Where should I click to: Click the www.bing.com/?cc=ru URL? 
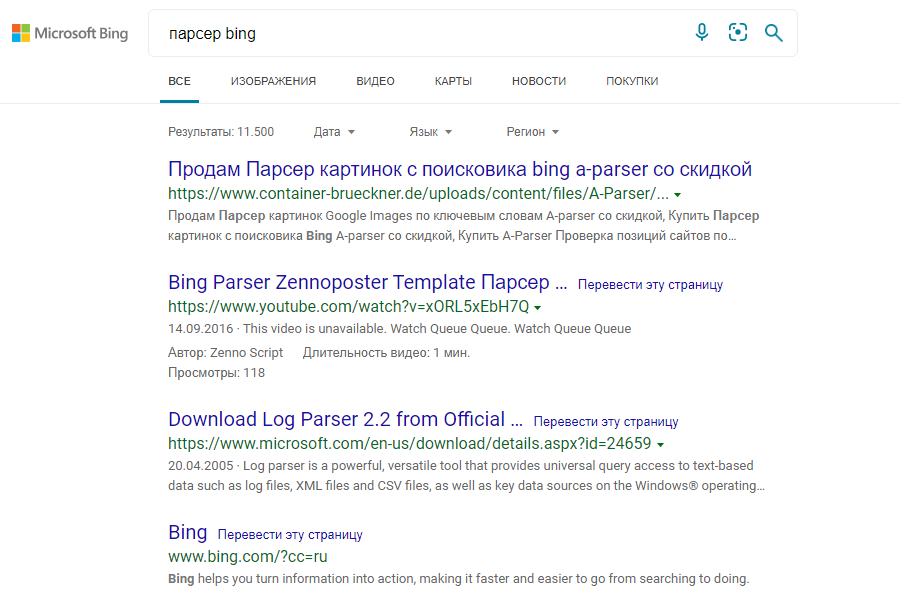point(248,557)
